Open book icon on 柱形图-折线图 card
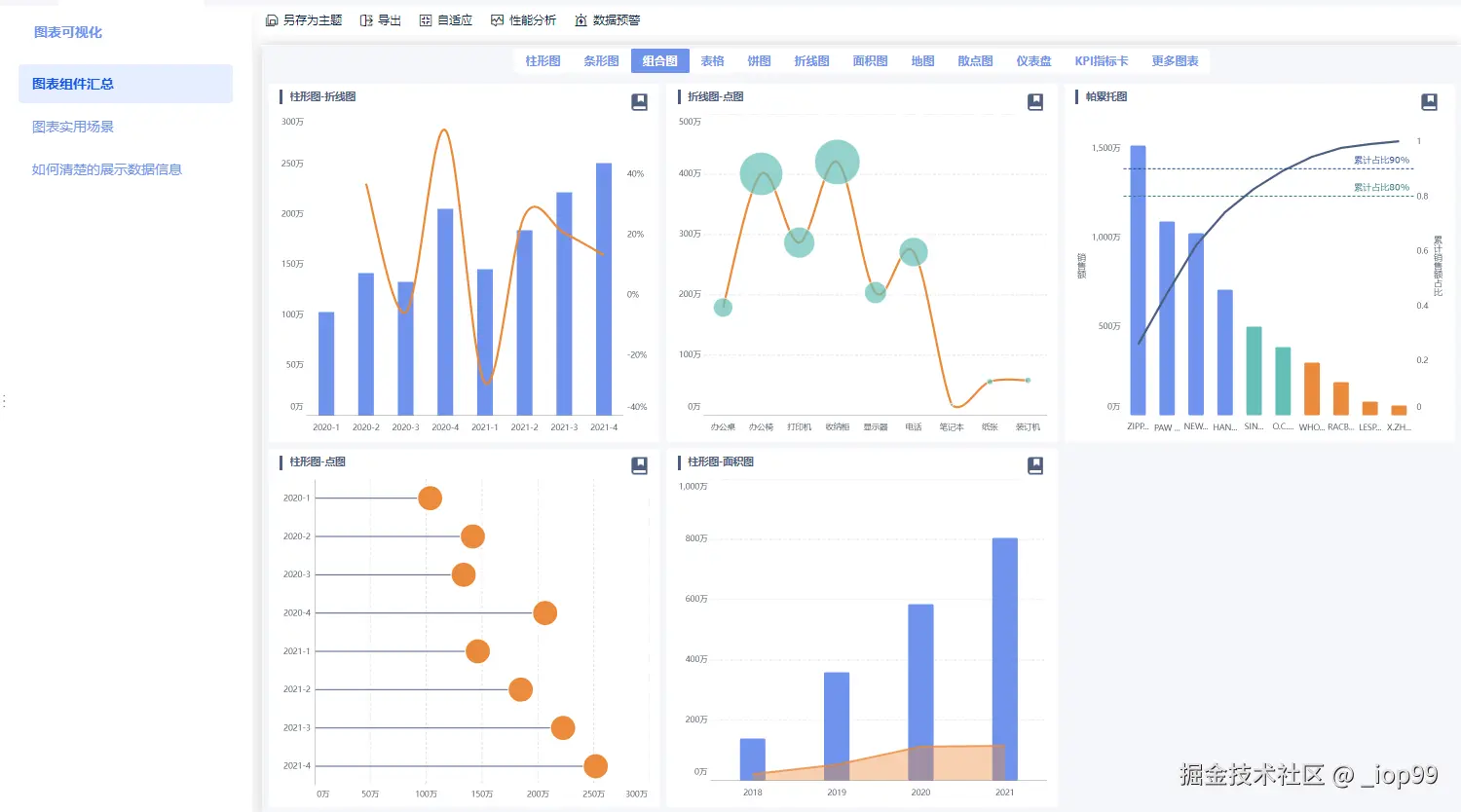1461x812 pixels. coord(640,101)
